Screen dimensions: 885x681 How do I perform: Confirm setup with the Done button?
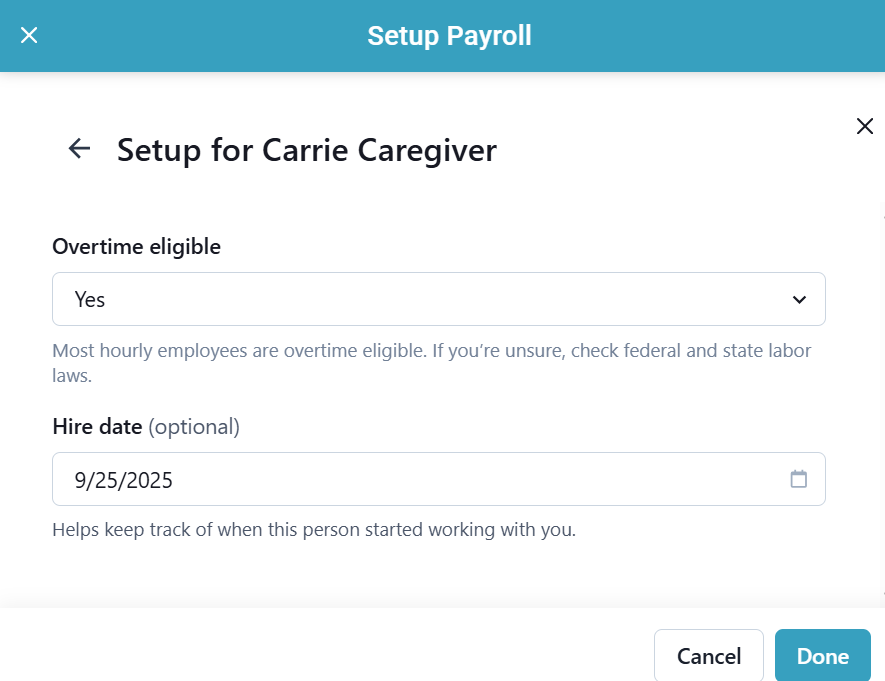point(822,656)
